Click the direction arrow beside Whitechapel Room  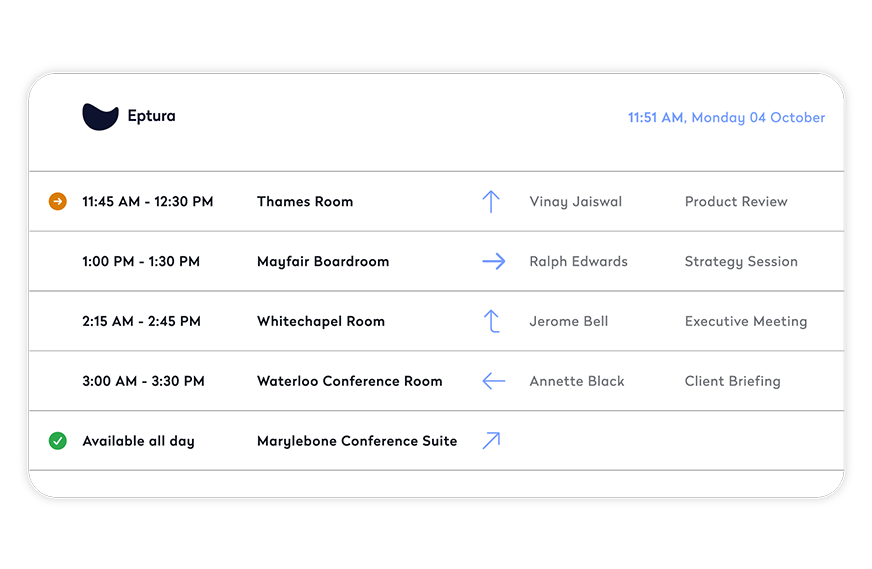pyautogui.click(x=492, y=321)
